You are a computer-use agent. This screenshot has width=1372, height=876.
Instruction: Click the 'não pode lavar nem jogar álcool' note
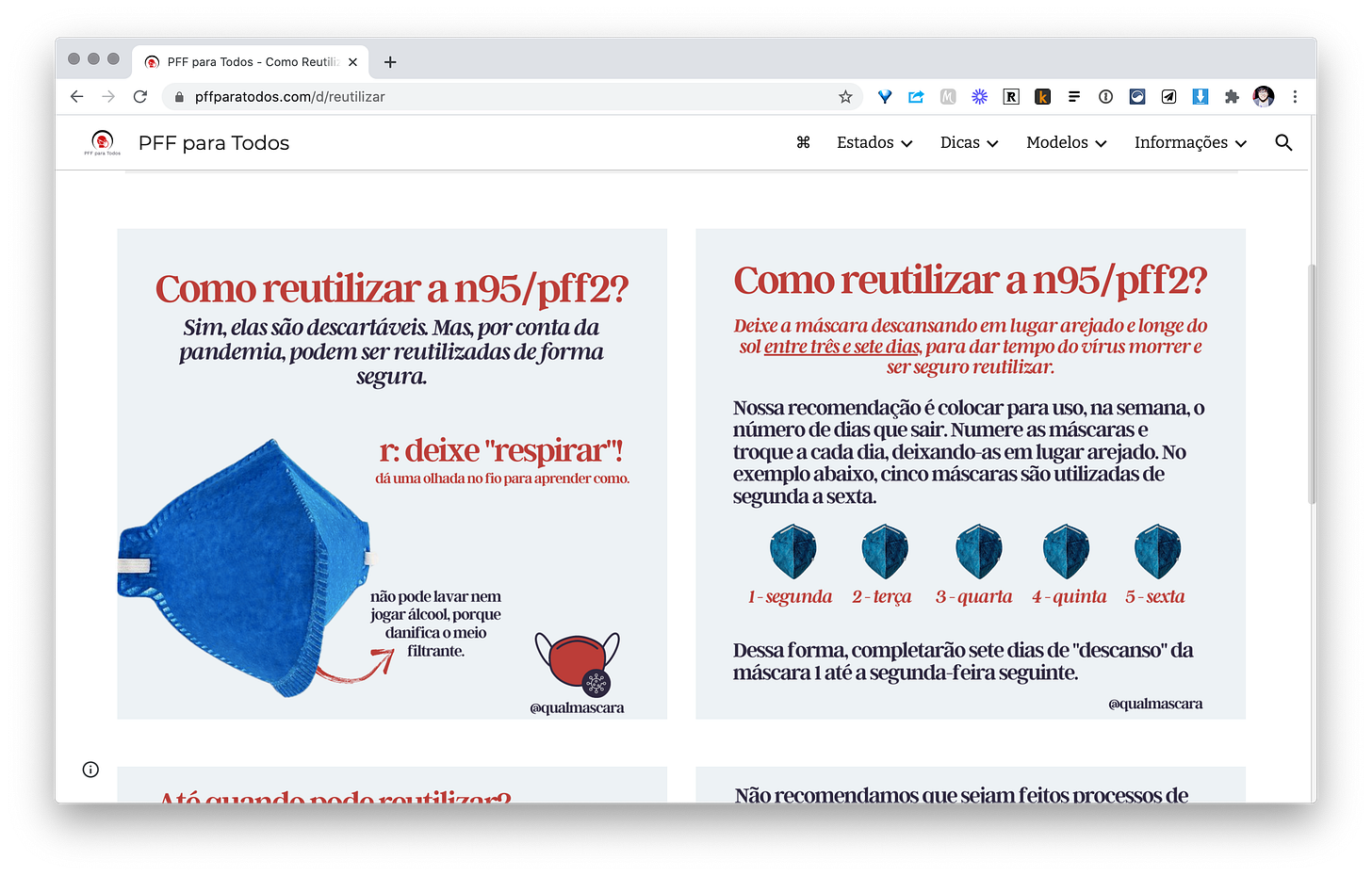(435, 624)
